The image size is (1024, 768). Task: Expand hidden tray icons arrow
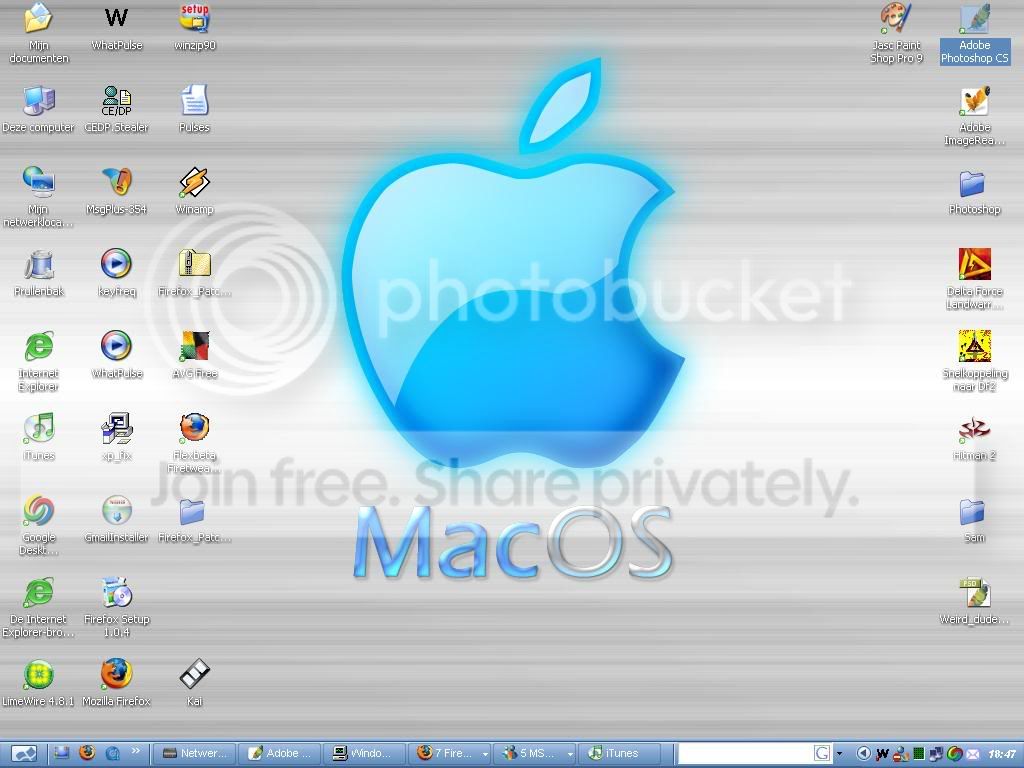click(863, 754)
